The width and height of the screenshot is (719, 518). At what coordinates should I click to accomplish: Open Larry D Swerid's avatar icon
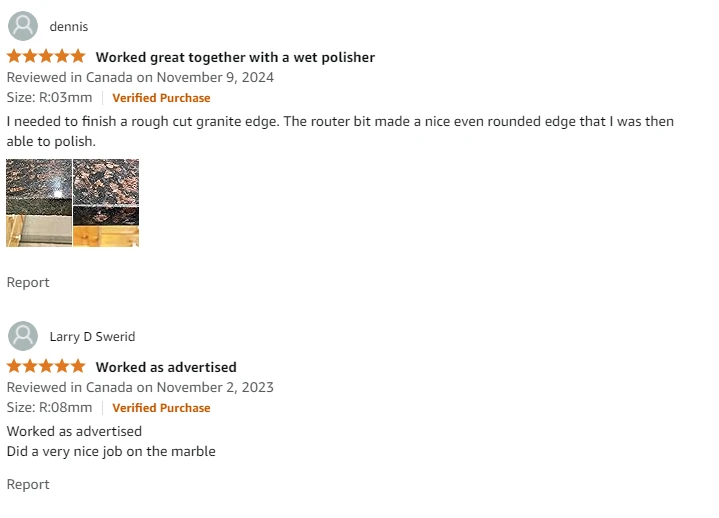coord(23,336)
